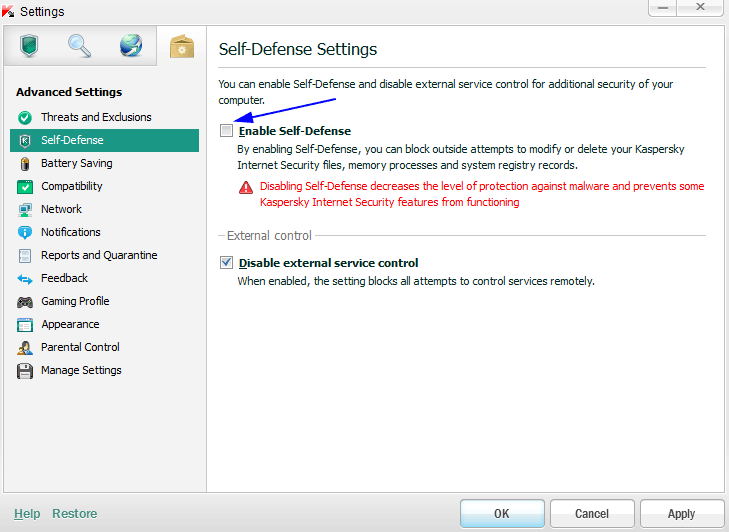
Task: Click the External control section label
Action: click(x=269, y=236)
